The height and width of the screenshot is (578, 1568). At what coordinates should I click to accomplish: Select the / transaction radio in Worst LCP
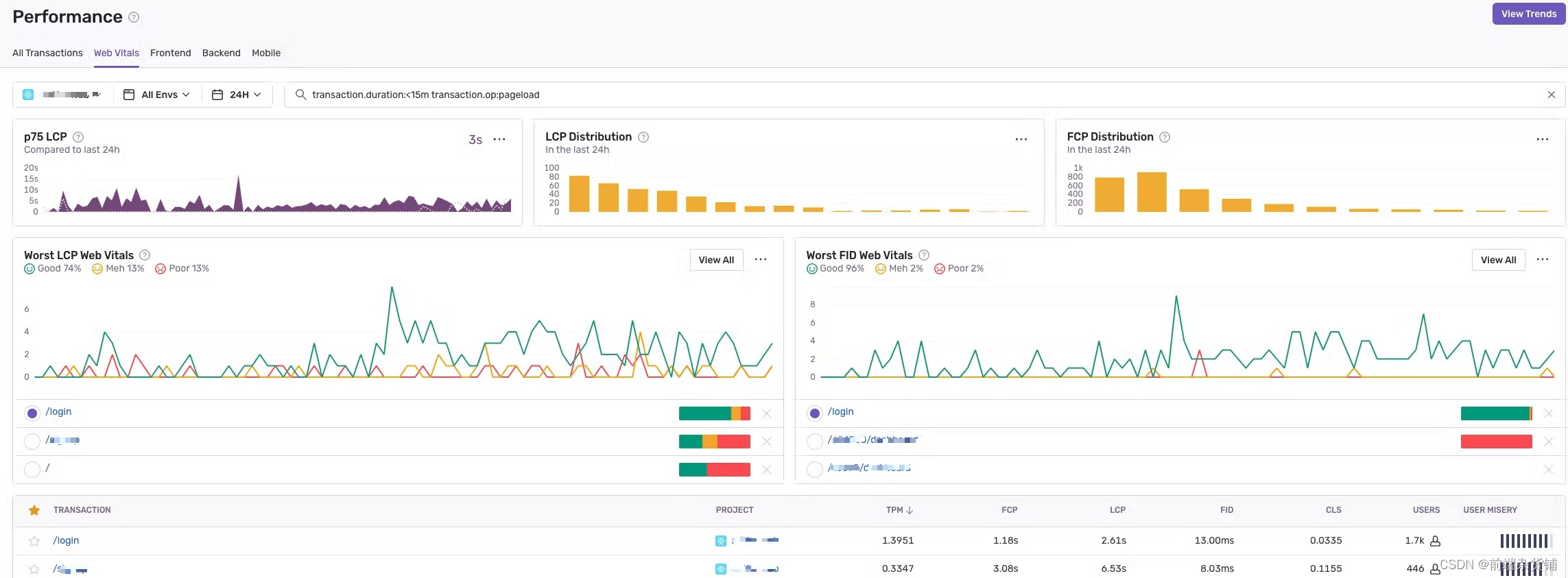32,470
